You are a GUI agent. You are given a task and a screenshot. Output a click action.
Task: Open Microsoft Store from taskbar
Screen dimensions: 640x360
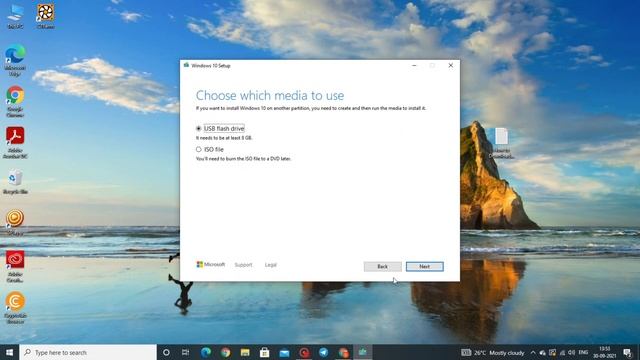264,352
